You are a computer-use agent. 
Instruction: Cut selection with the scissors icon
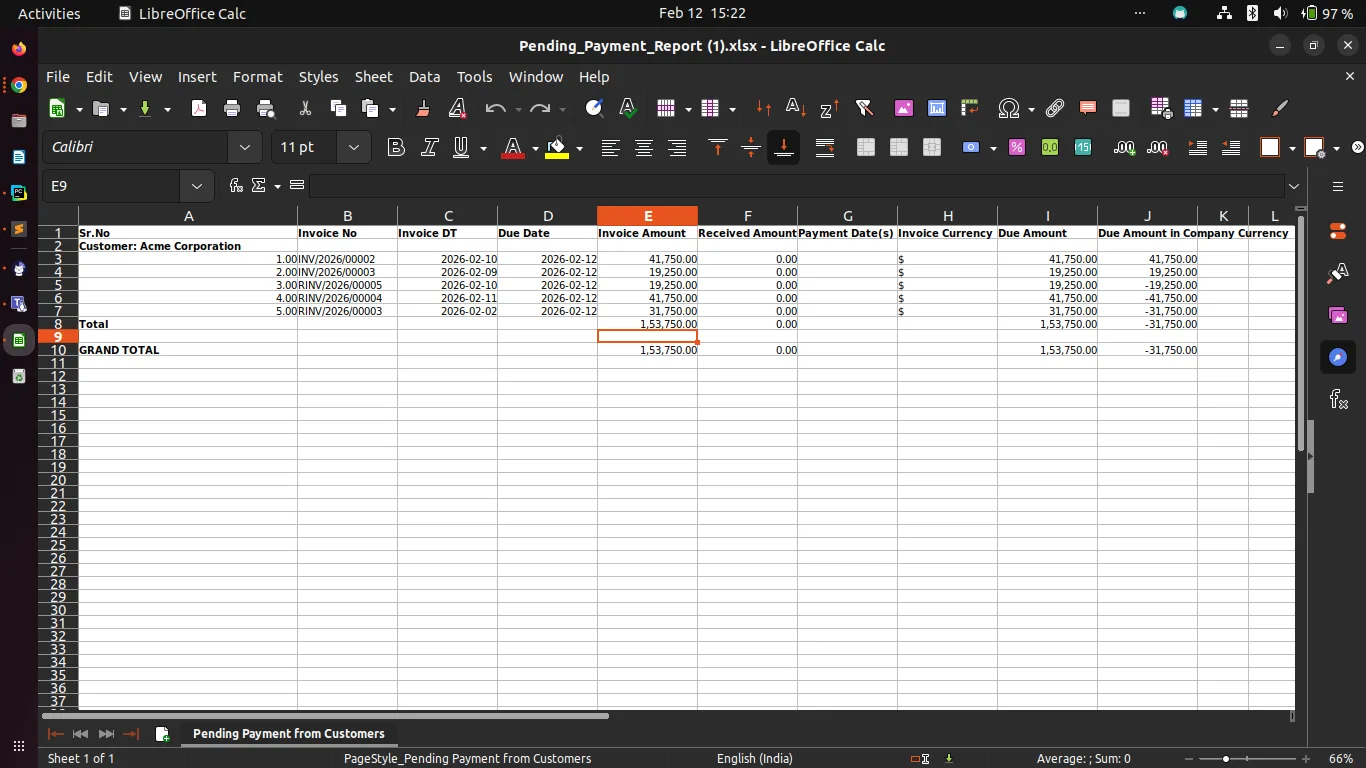[305, 109]
